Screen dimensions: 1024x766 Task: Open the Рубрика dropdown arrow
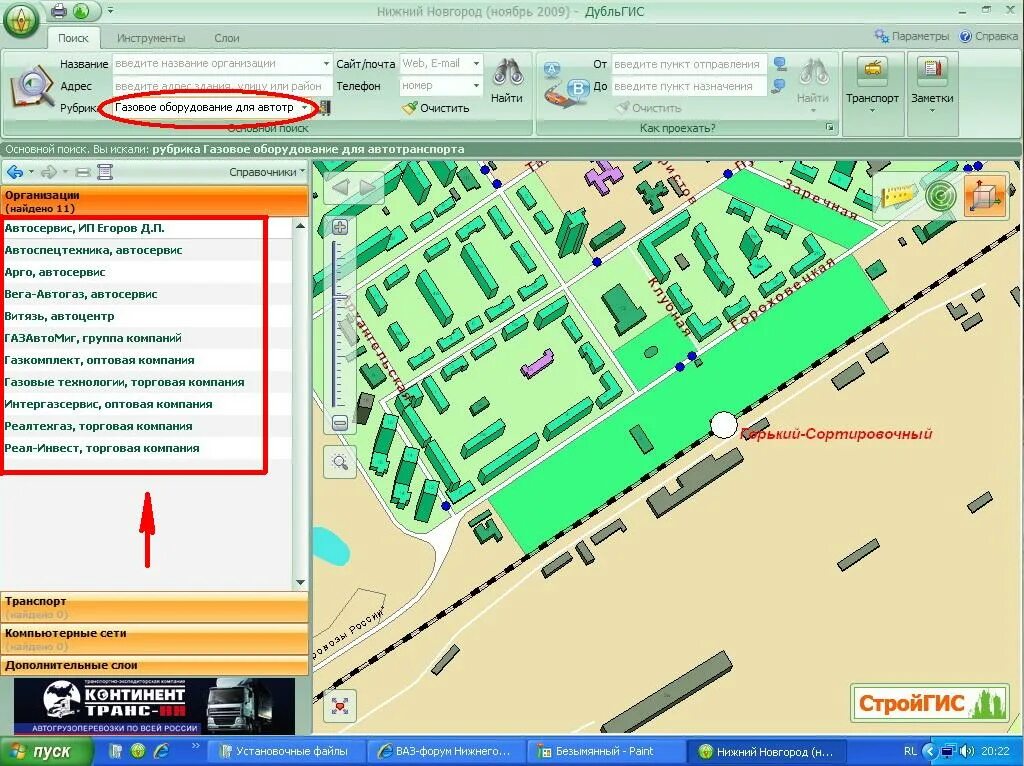tap(304, 107)
